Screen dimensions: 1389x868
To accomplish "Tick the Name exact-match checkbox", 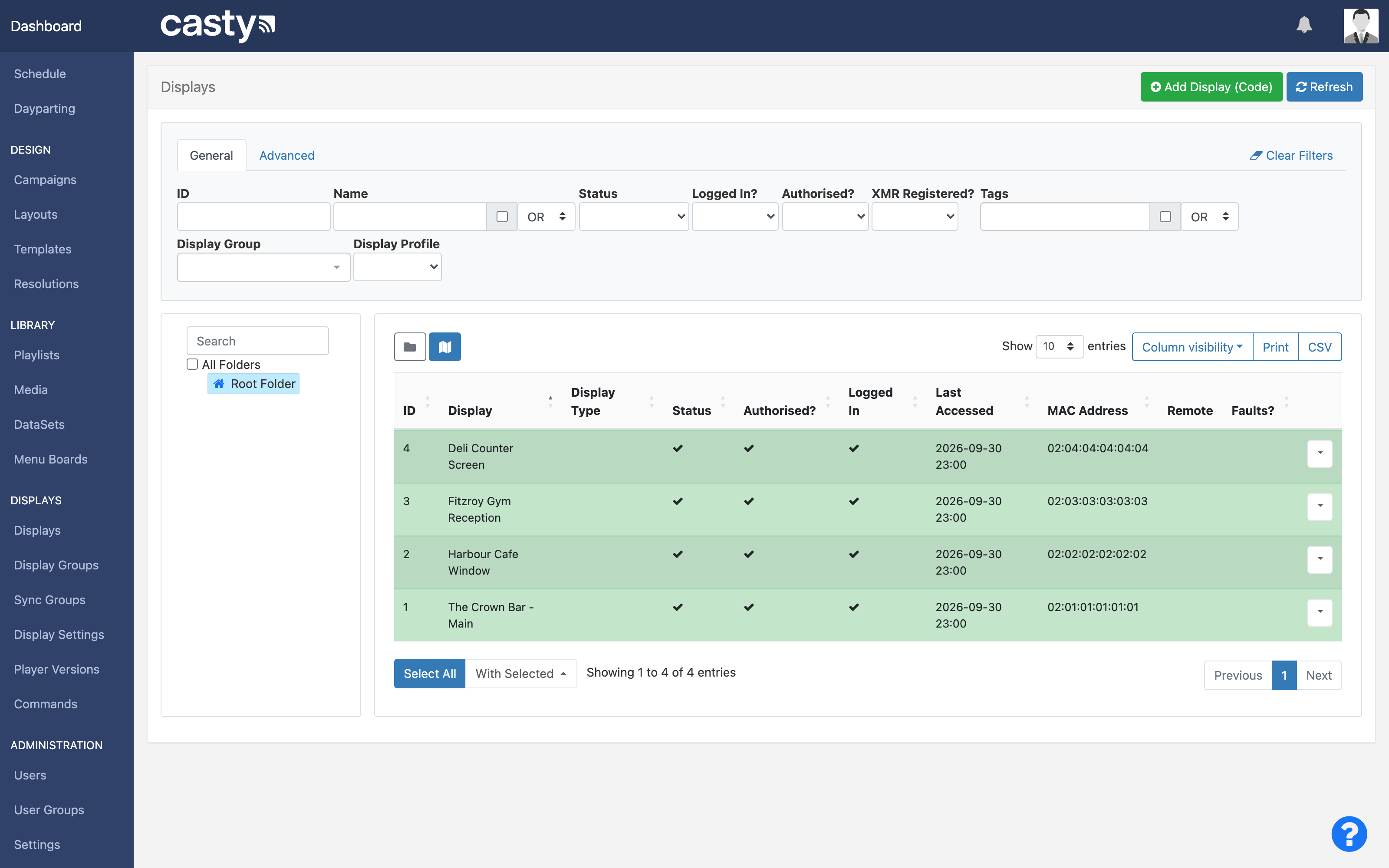I will pyautogui.click(x=502, y=217).
